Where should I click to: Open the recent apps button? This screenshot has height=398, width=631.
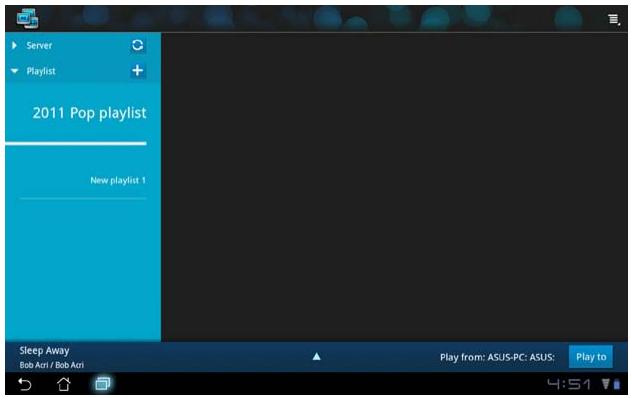[x=102, y=384]
